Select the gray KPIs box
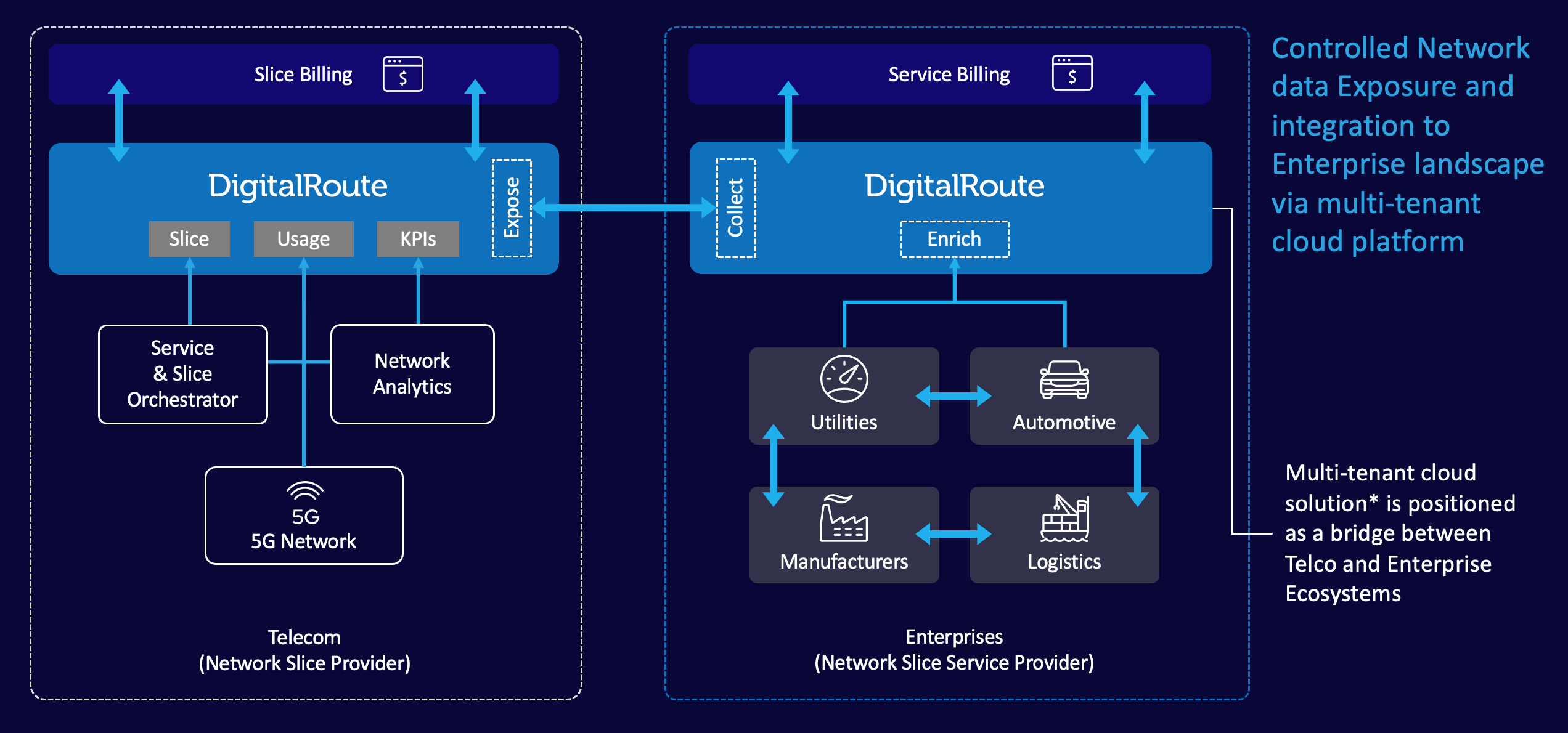Viewport: 1568px width, 733px height. (x=418, y=239)
